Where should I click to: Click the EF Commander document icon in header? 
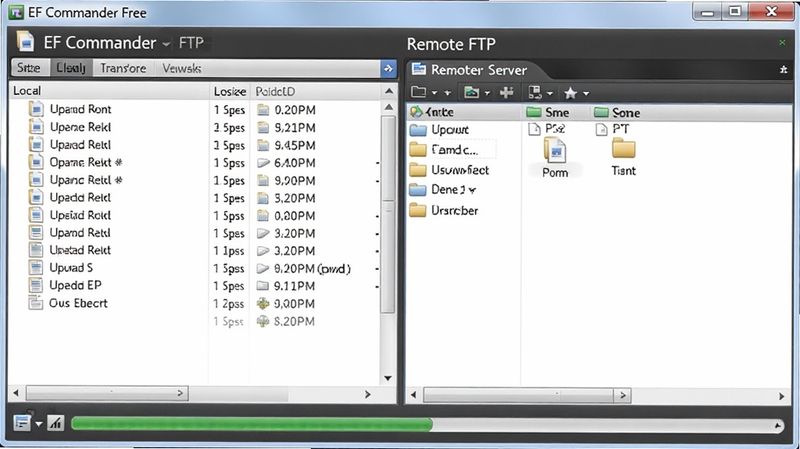(25, 42)
